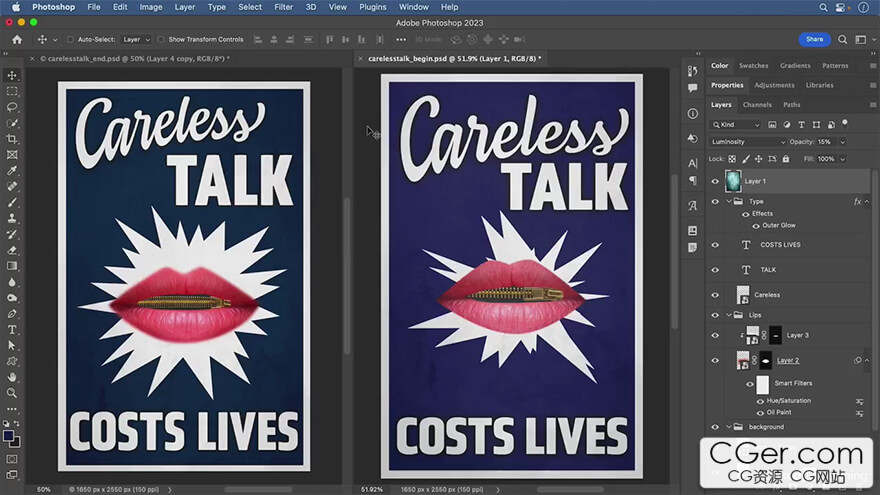Open Auto-Select Layer dropdown

pos(136,39)
